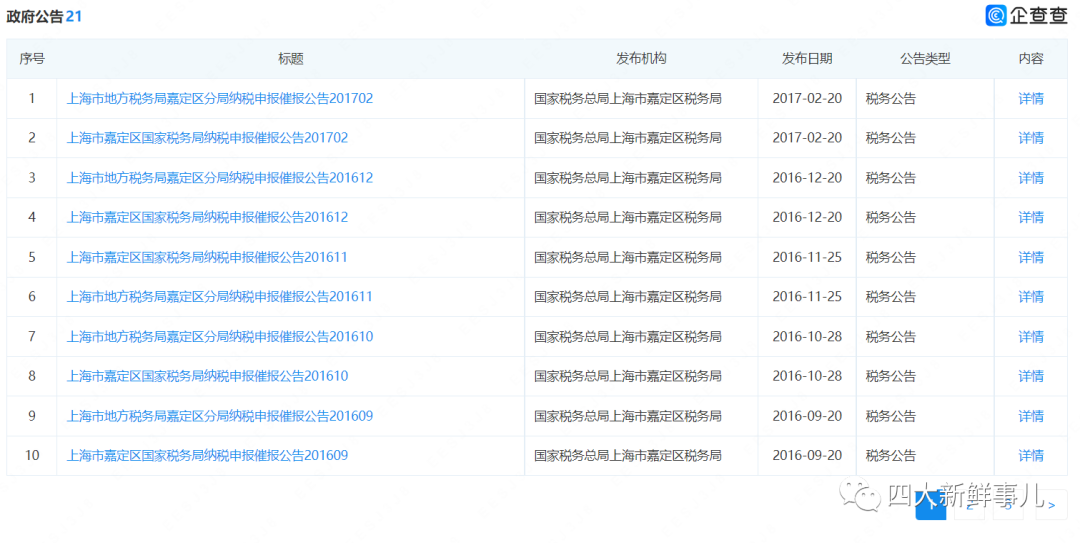The image size is (1080, 543).
Task: Go to the next page with the > arrow
Action: [x=1051, y=505]
